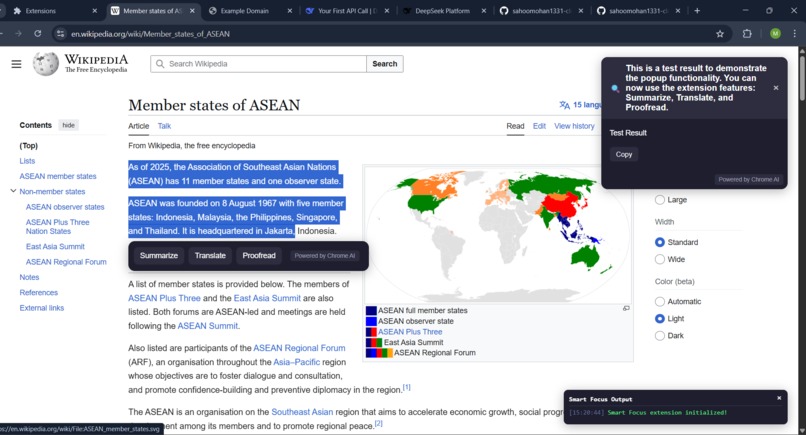Jump to References in Contents
The width and height of the screenshot is (806, 435).
click(x=39, y=293)
